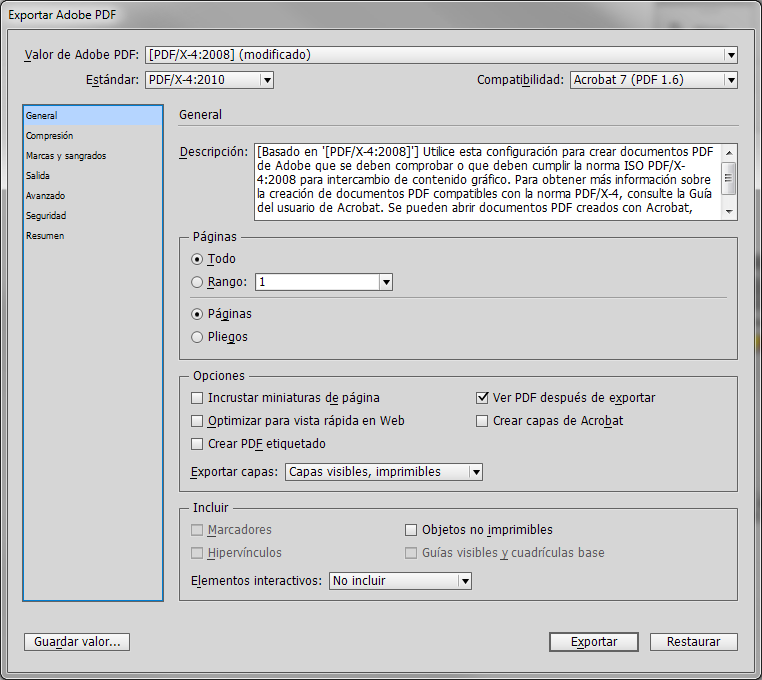Select Compresión in the left panel
762x680 pixels.
(x=49, y=136)
